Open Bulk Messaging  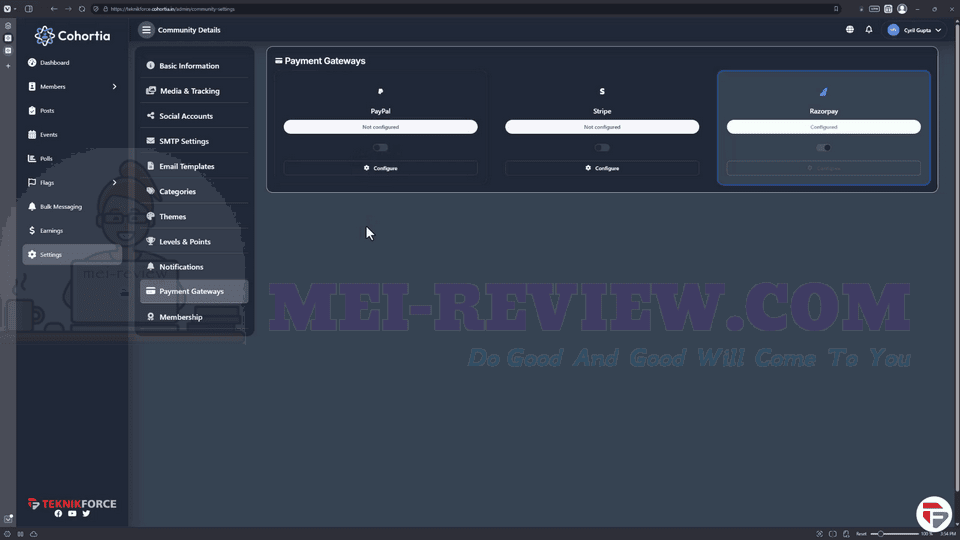(x=61, y=207)
